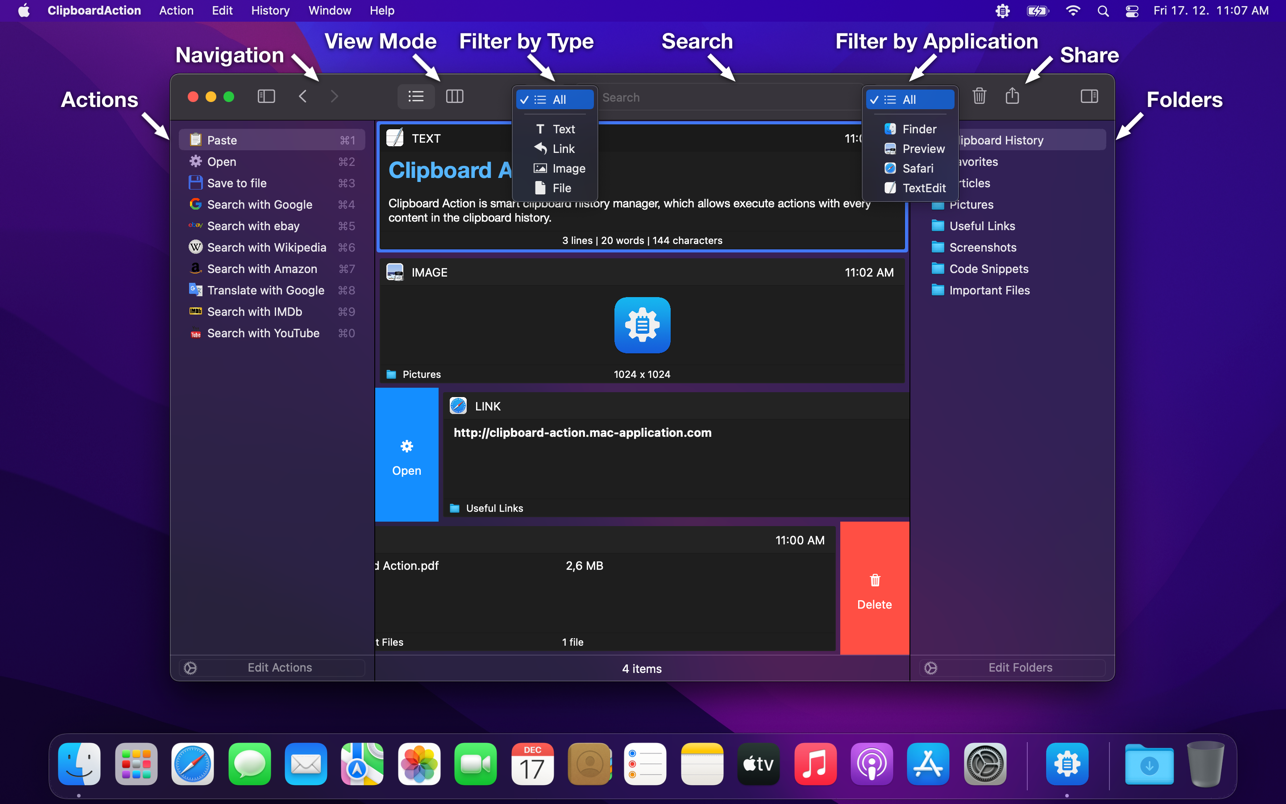Click the Edit Folders button
This screenshot has width=1286, height=804.
[1020, 668]
